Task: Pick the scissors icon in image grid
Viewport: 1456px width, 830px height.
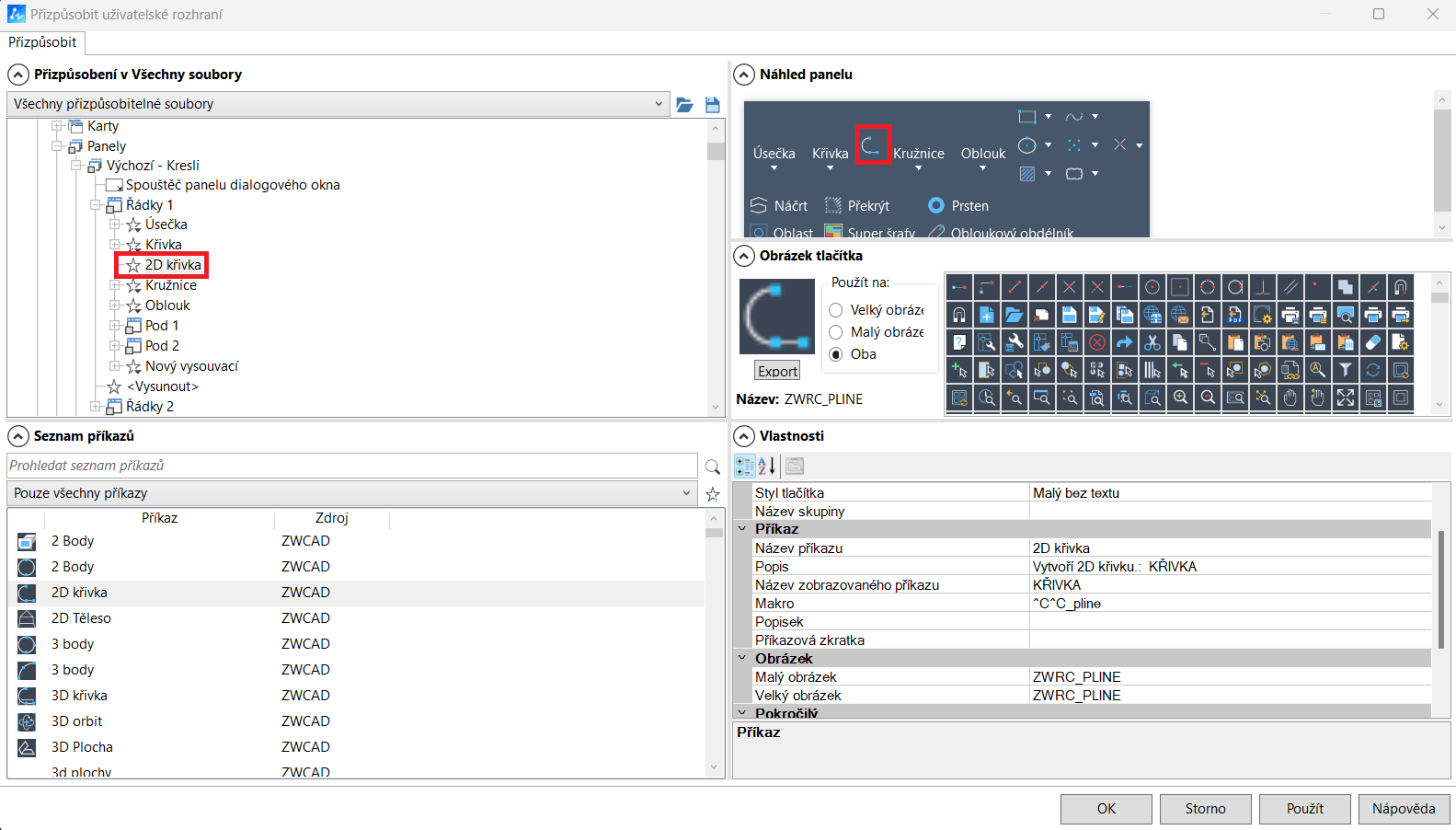Action: (x=1152, y=343)
